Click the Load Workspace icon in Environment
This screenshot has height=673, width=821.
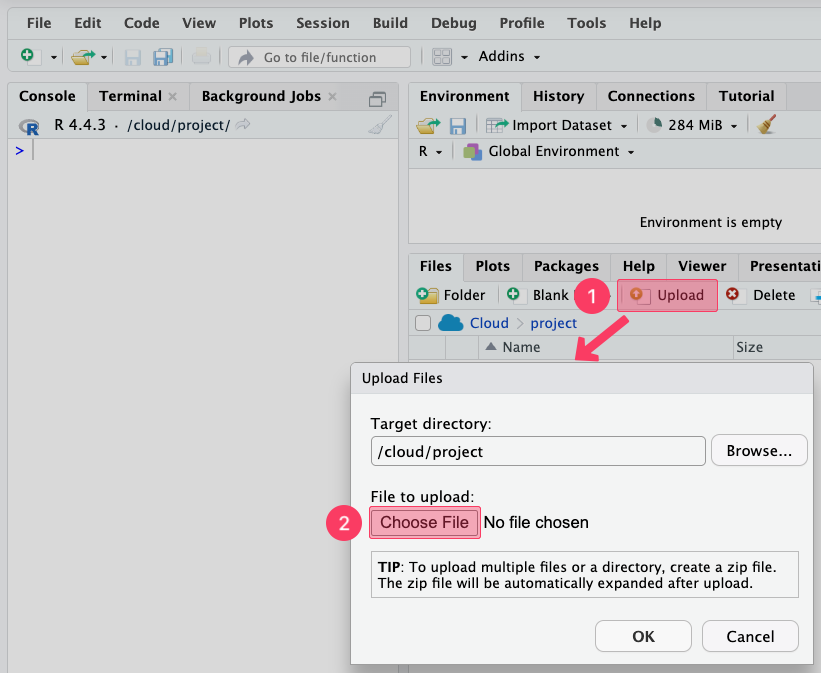tap(428, 125)
